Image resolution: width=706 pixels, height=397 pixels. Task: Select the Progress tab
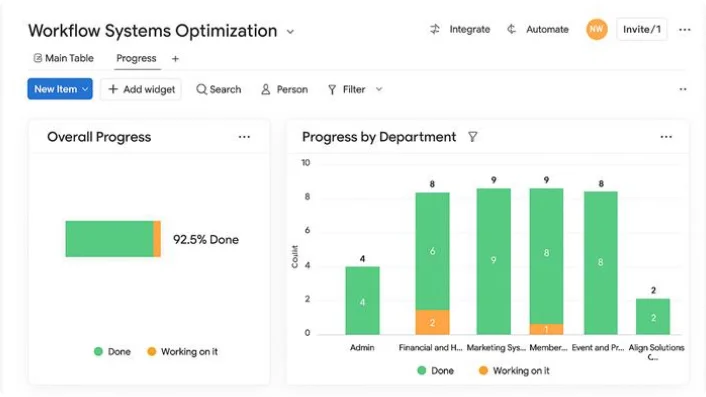coord(136,59)
